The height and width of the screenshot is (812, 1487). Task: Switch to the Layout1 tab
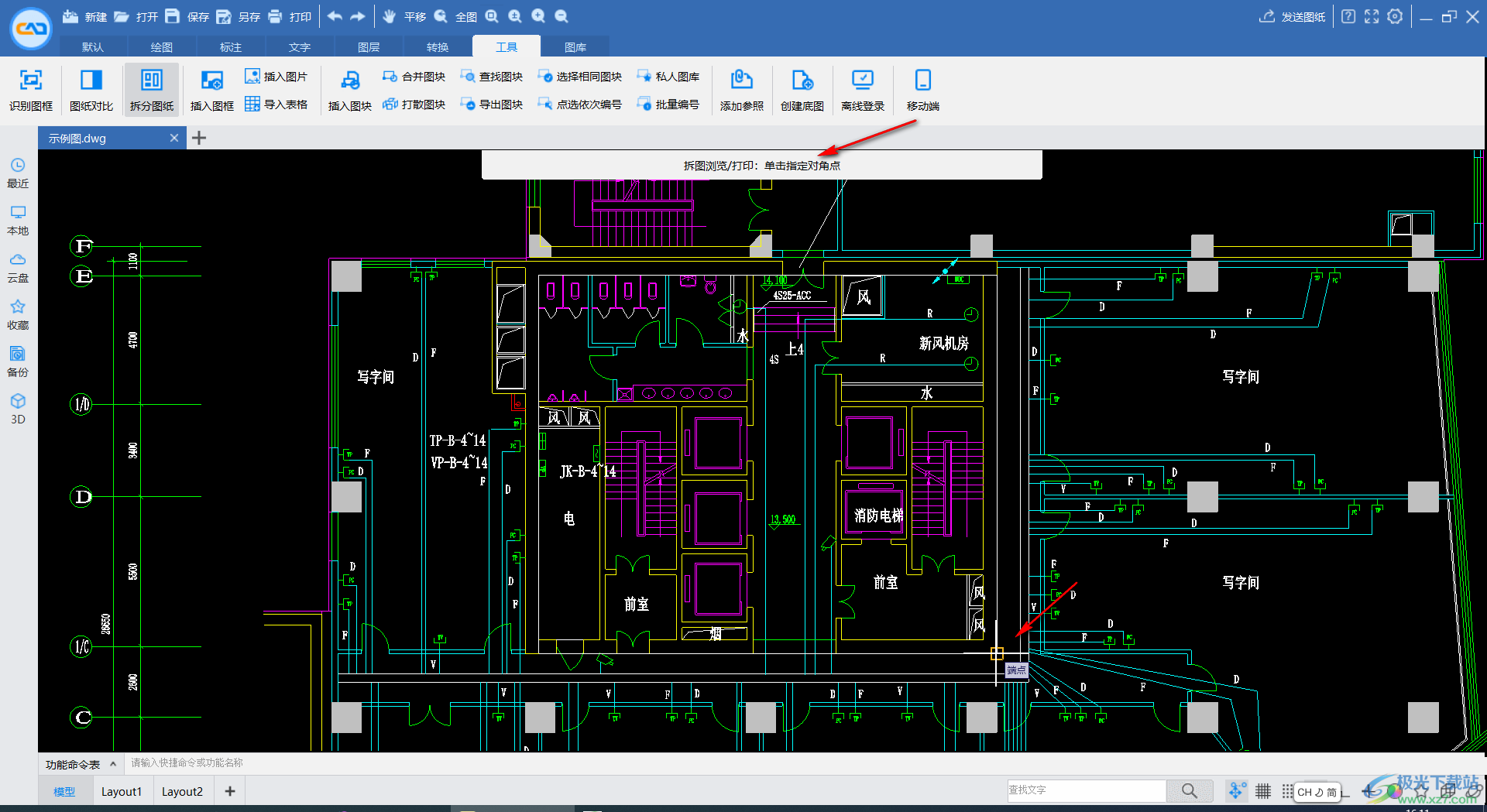point(122,791)
